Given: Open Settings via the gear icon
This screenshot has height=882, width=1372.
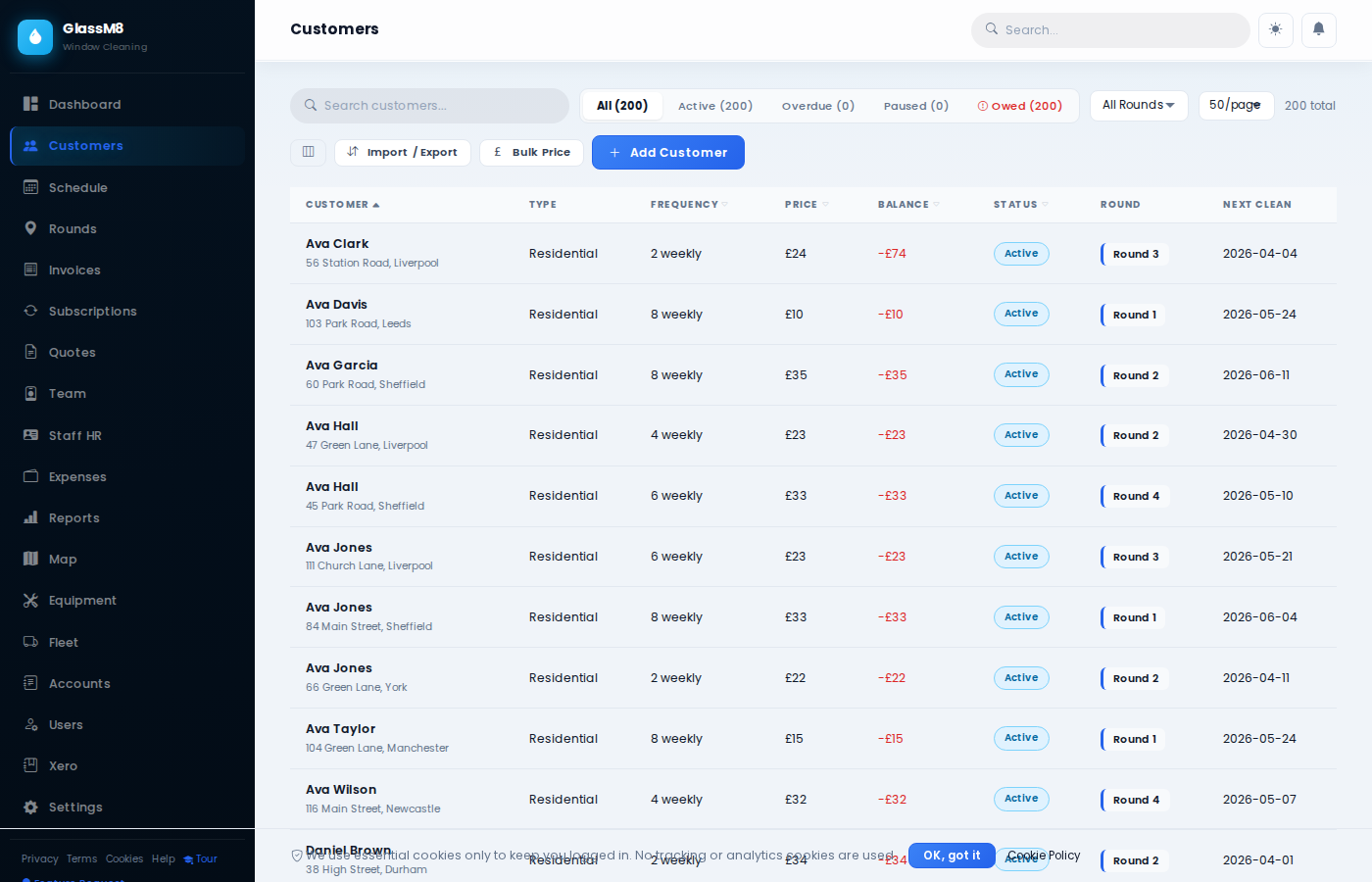Looking at the screenshot, I should click(x=32, y=807).
